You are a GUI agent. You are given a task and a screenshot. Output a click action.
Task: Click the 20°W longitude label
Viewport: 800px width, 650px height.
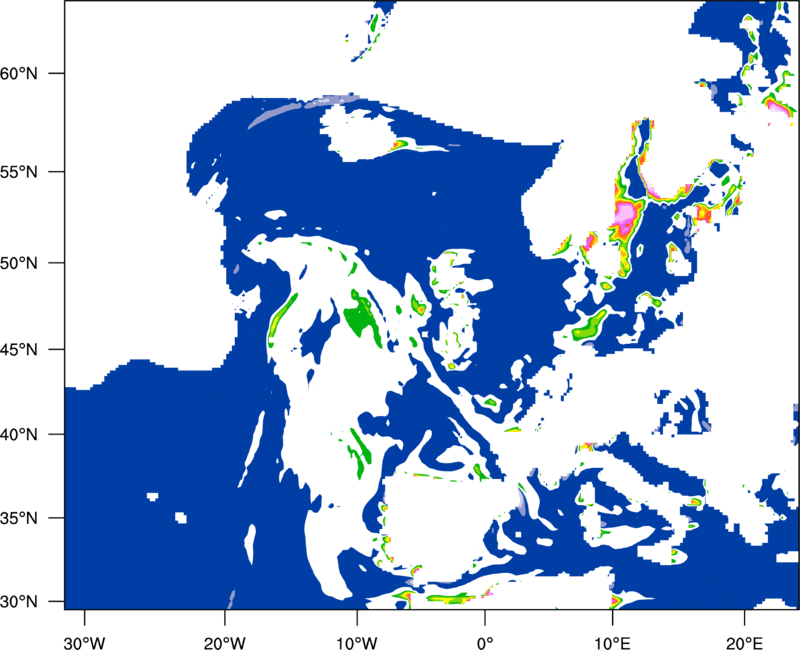pos(224,643)
